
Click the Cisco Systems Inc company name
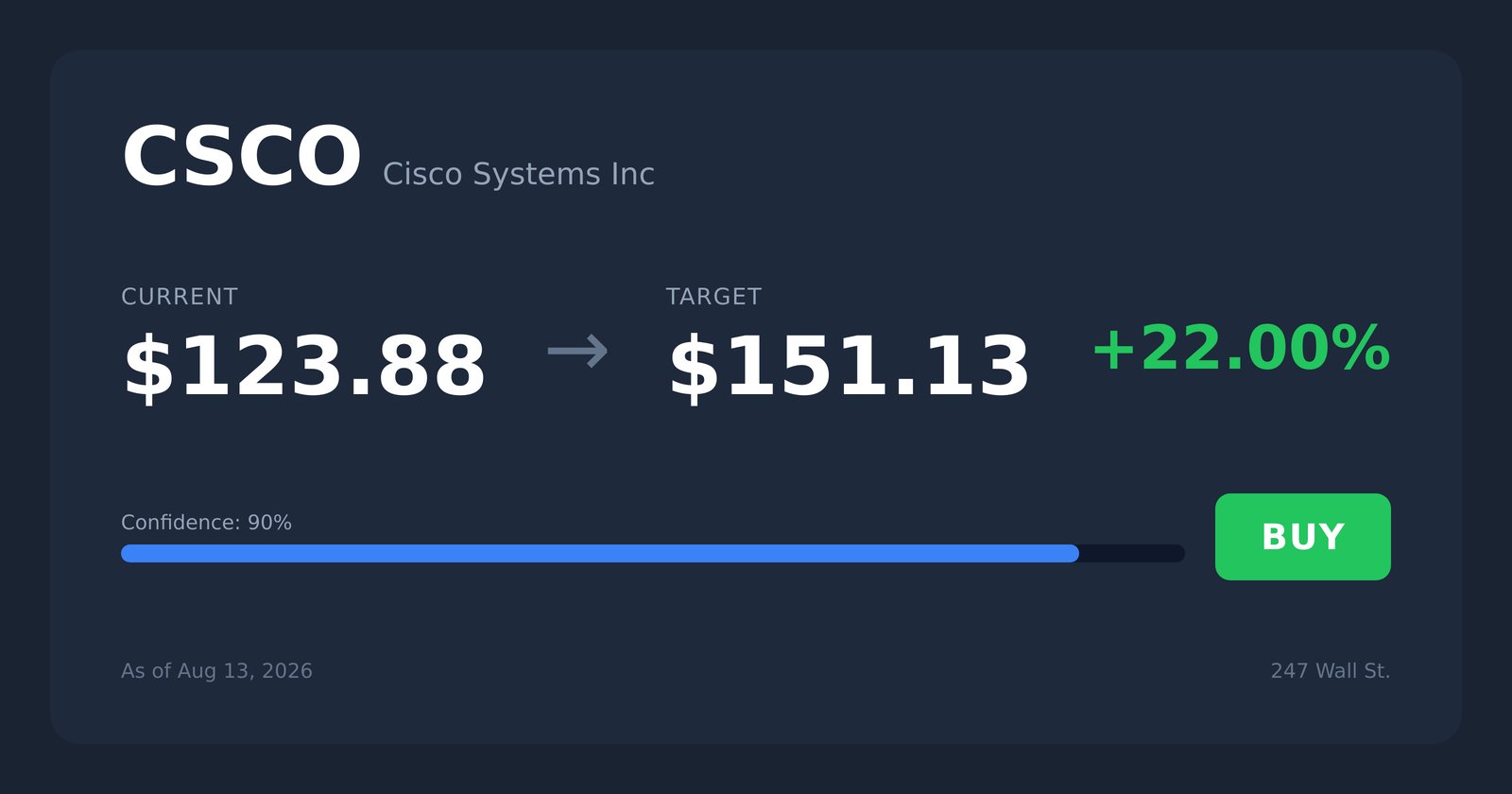(518, 174)
